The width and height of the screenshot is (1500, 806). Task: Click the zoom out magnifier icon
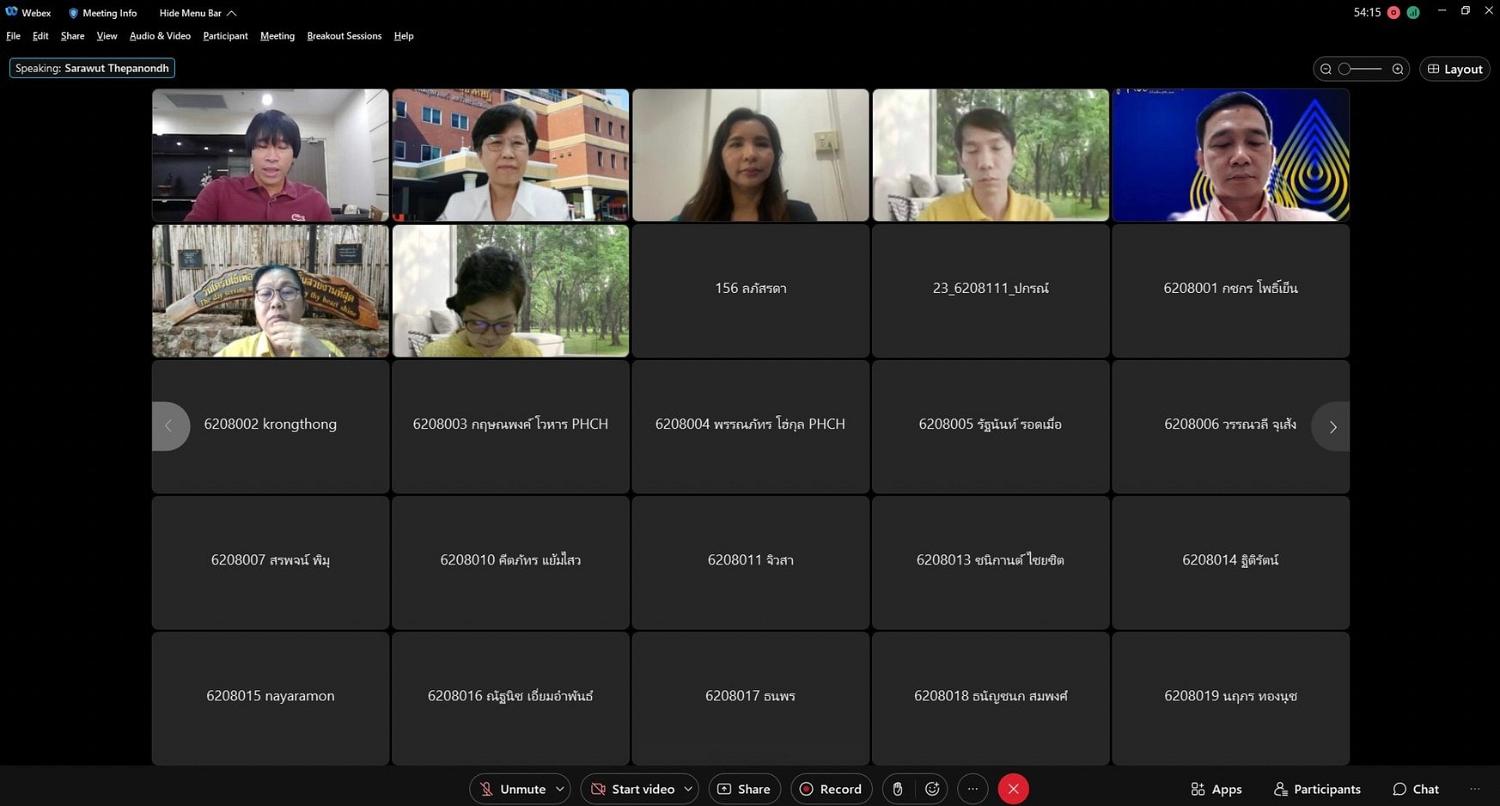pyautogui.click(x=1326, y=69)
